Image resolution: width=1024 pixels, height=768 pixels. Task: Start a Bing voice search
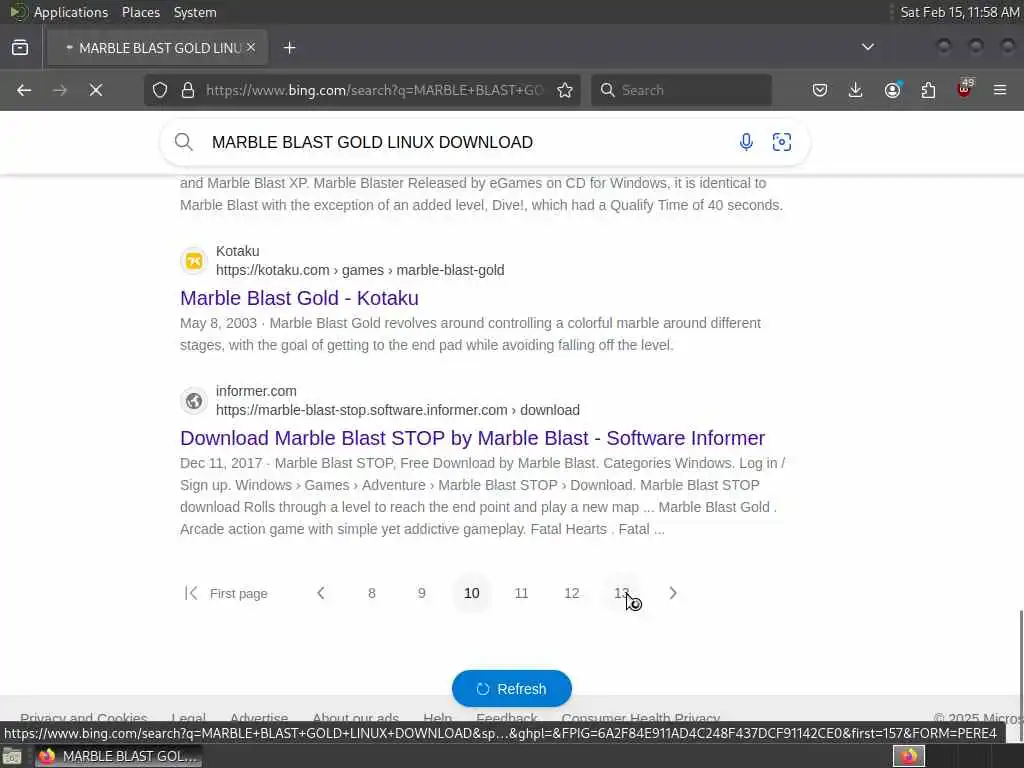[746, 142]
